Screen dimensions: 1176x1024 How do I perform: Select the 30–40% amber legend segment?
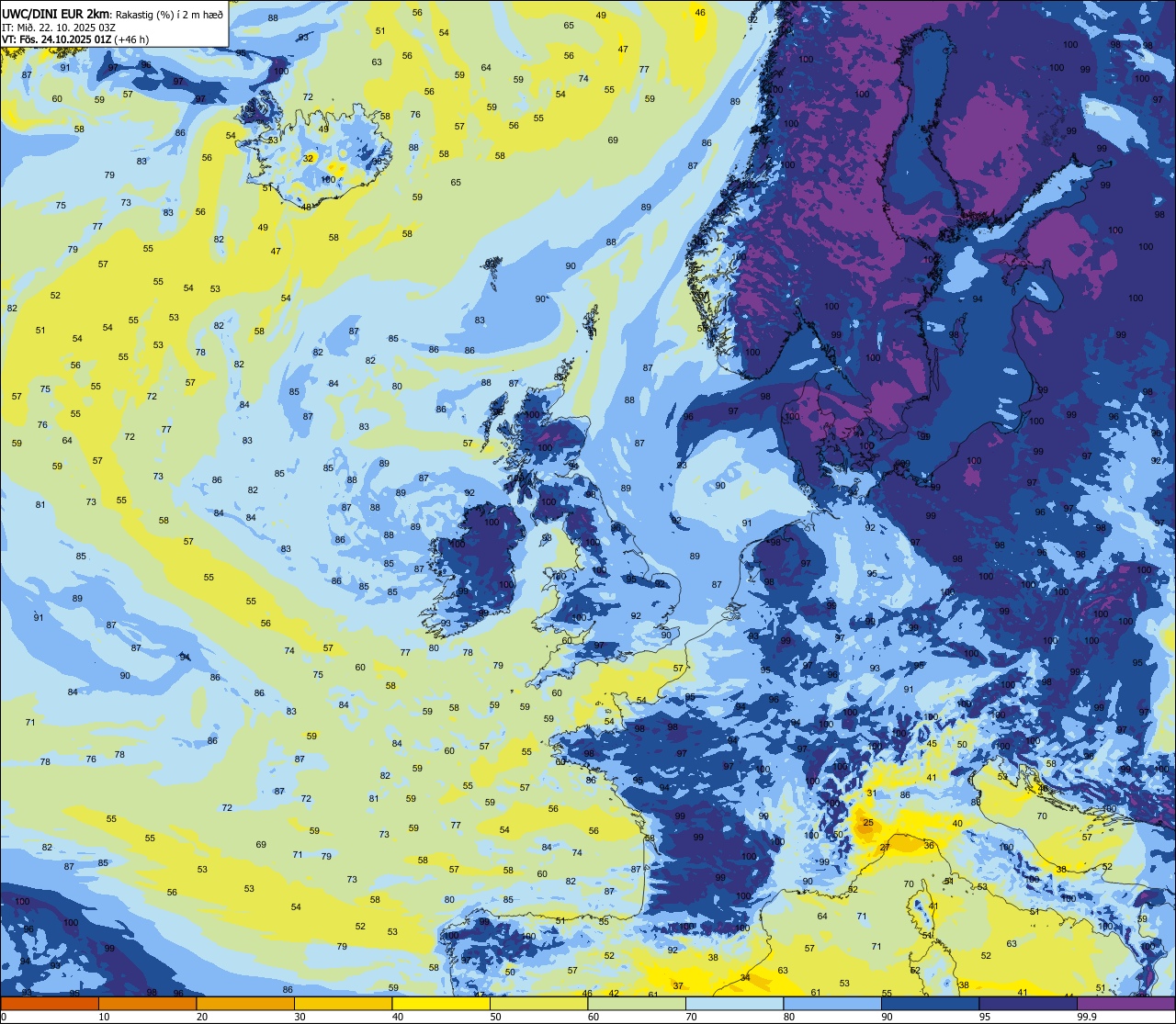pyautogui.click(x=343, y=1004)
